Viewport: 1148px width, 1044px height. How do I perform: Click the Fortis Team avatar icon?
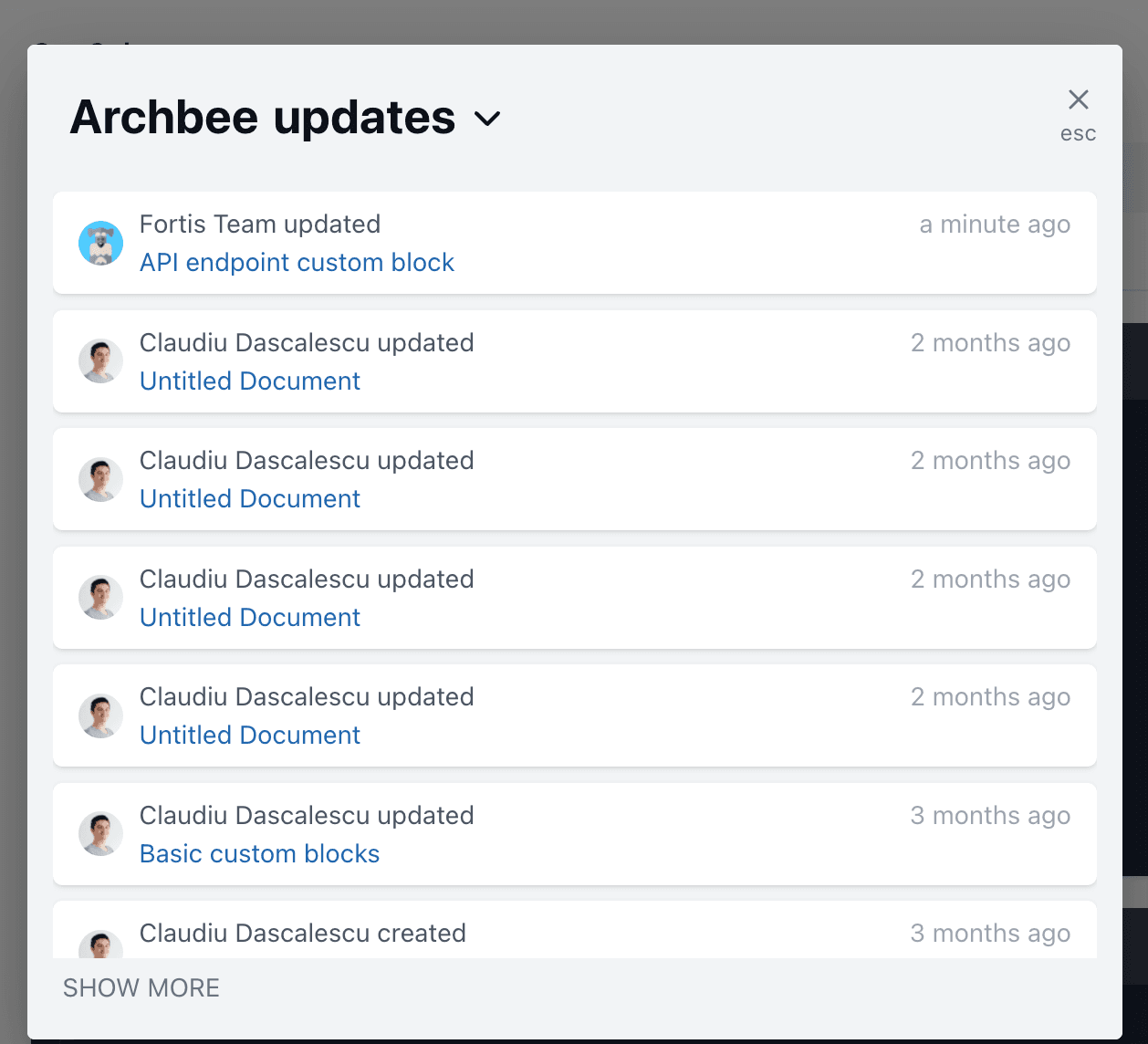pos(101,244)
